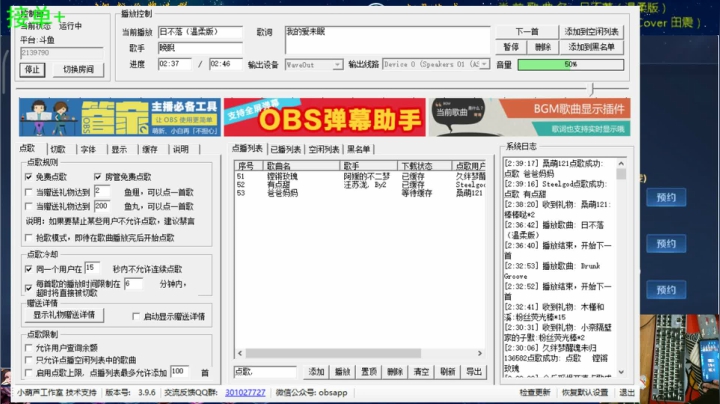Enable the 鱼丸 gift threshold checkbox

(x=28, y=206)
